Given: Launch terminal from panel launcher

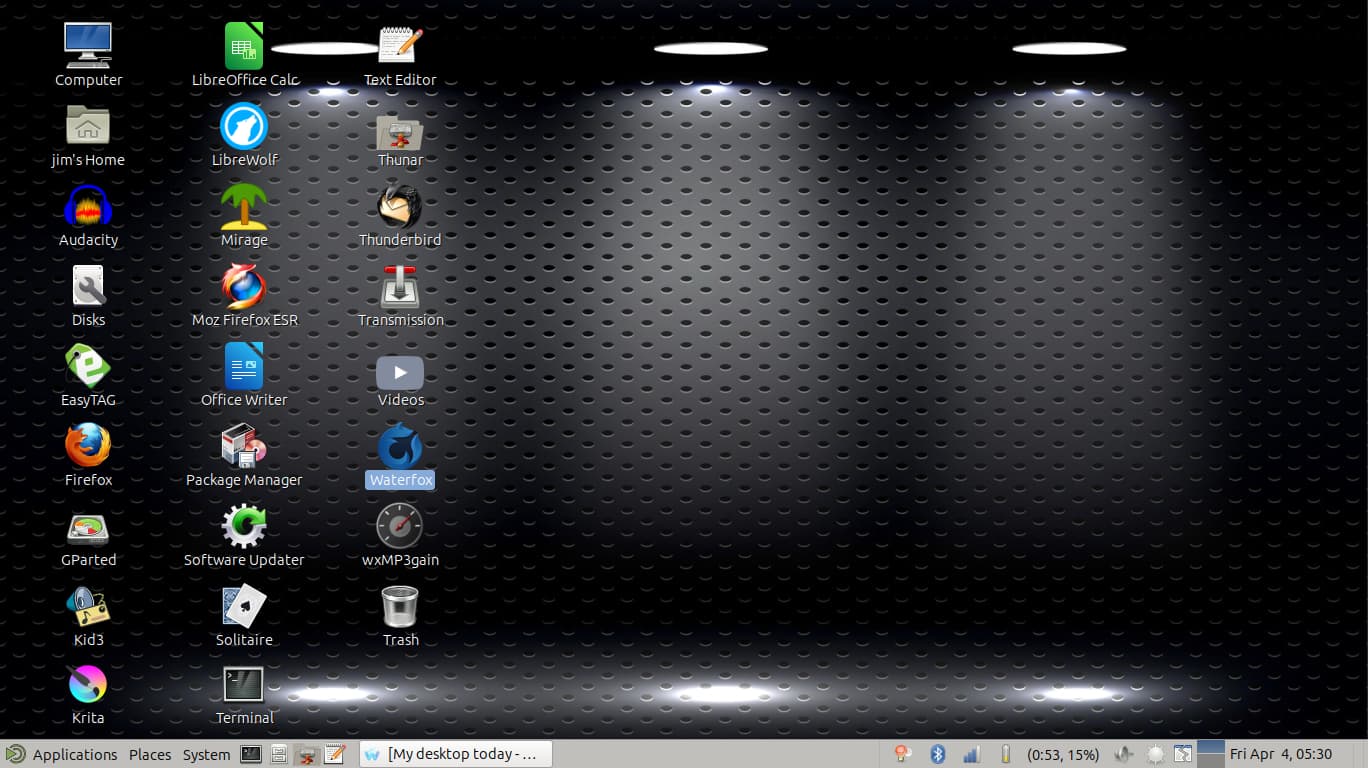Looking at the screenshot, I should coord(251,754).
